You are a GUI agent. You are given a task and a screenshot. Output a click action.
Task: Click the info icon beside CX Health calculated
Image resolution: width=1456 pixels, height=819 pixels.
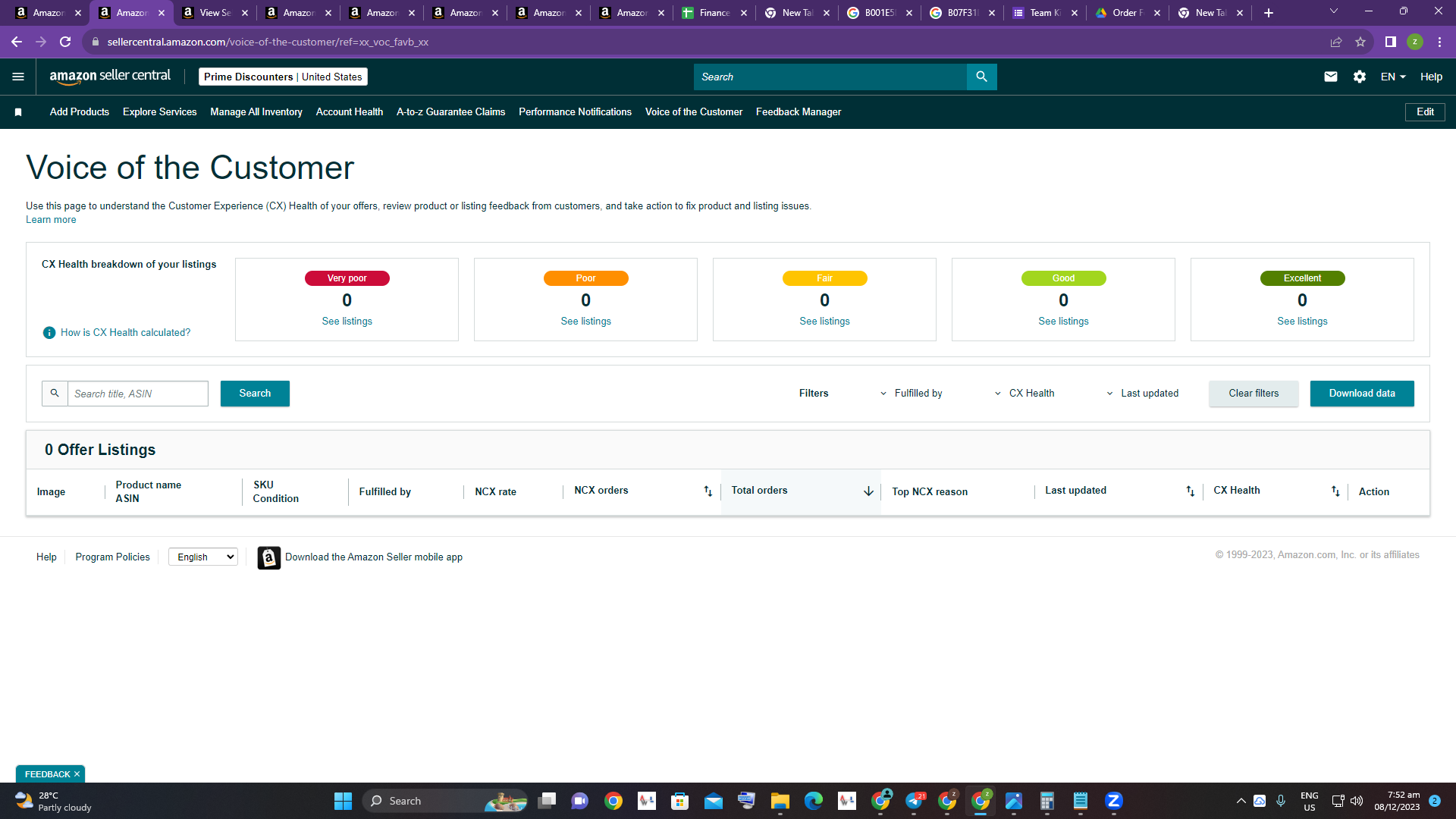[49, 333]
